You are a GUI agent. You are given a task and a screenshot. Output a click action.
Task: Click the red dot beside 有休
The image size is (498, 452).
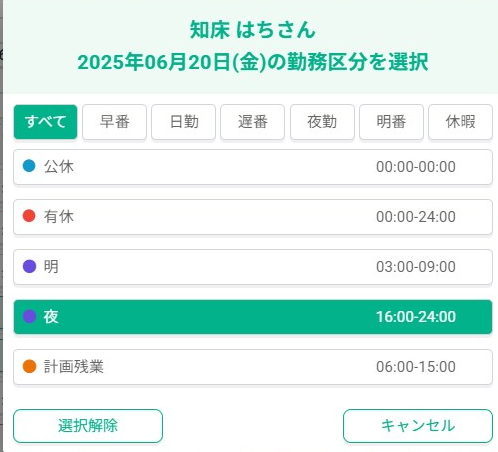[29, 216]
